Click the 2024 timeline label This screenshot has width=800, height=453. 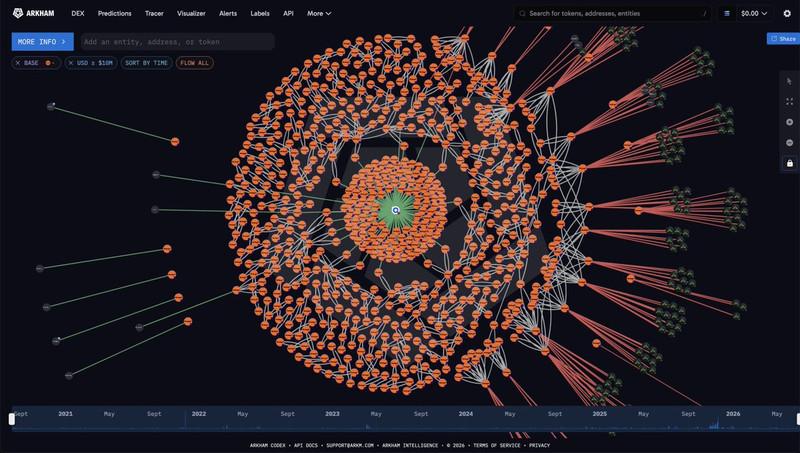pos(465,414)
